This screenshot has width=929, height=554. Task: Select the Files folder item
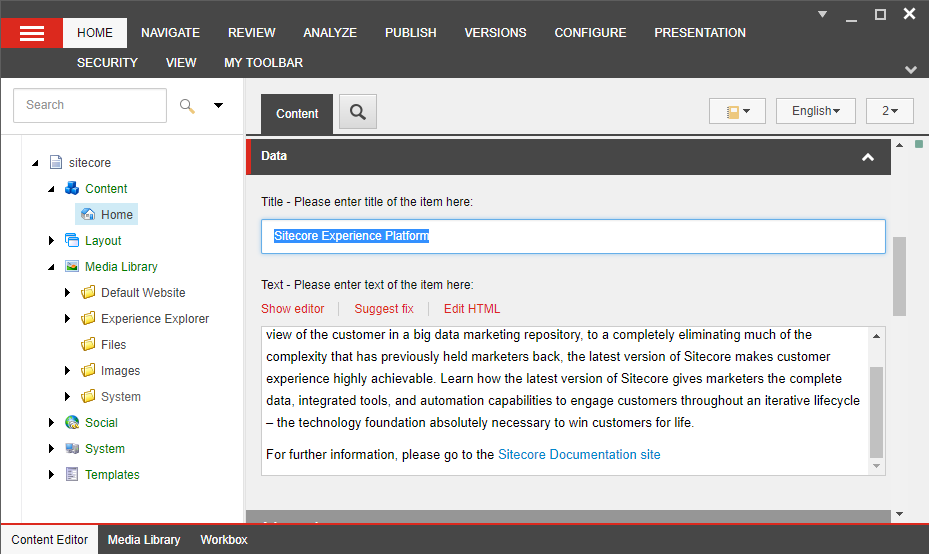pos(113,344)
